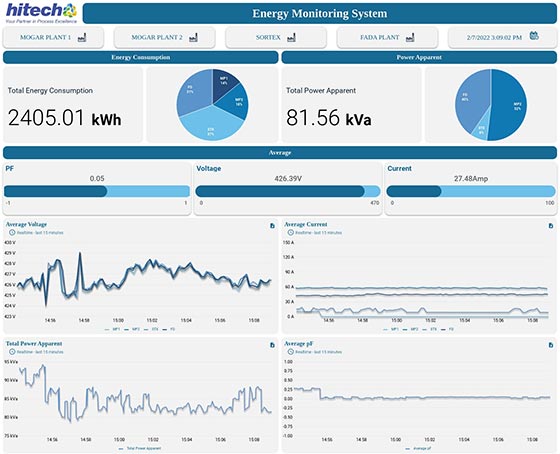Click the 81.56 kVa power value
This screenshot has height=454, width=560.
click(x=329, y=118)
